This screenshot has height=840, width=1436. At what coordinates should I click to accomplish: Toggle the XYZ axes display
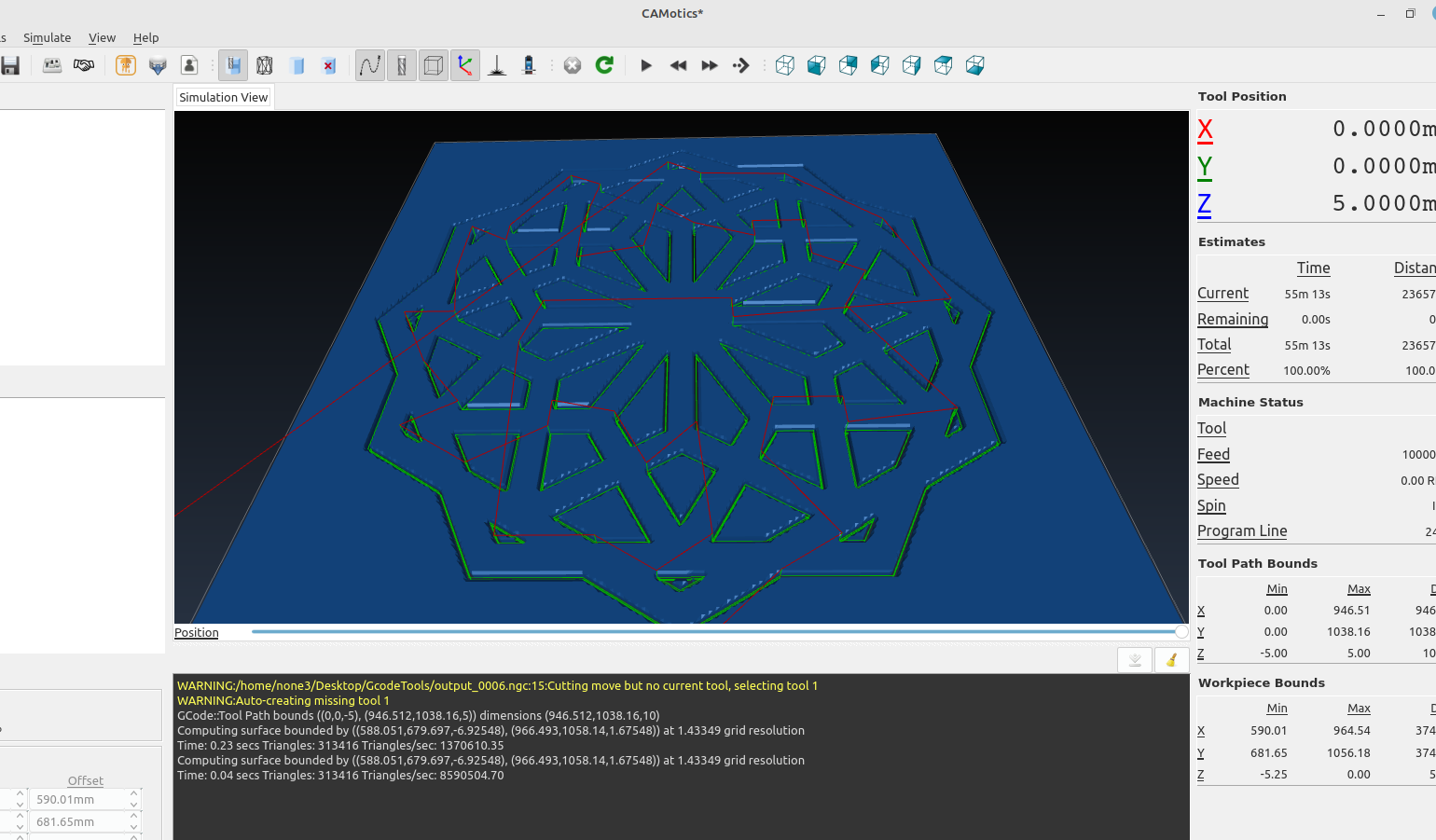pos(464,65)
